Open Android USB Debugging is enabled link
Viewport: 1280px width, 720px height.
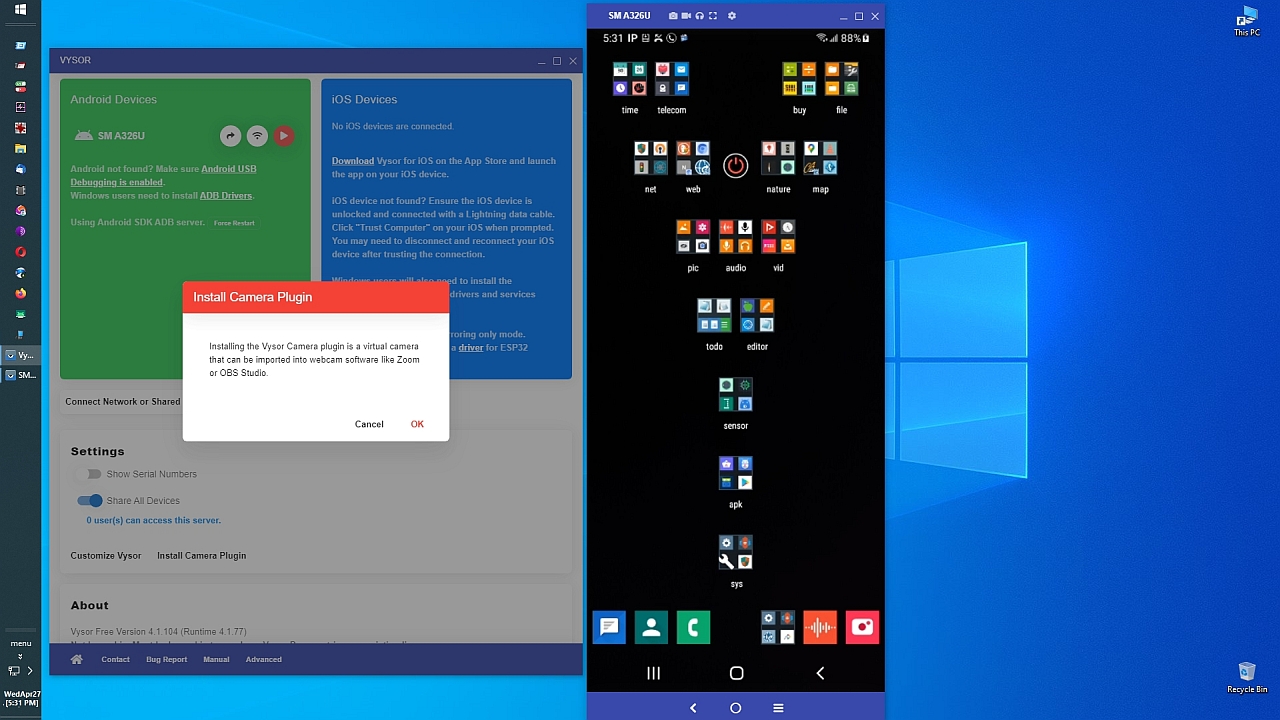163,176
